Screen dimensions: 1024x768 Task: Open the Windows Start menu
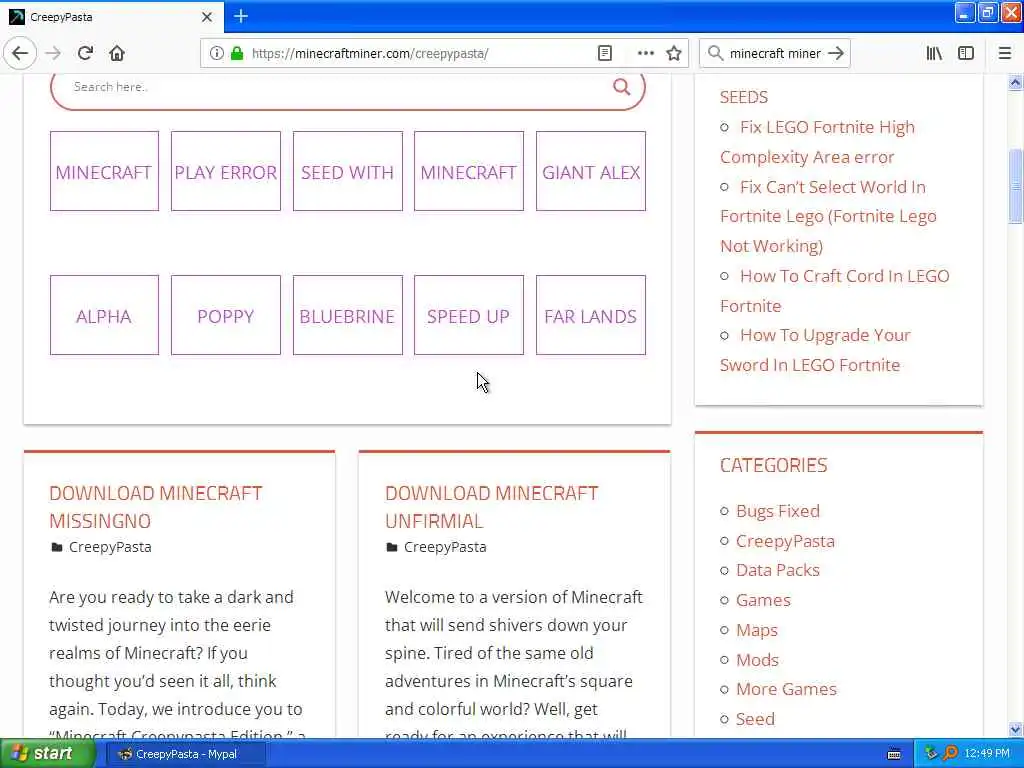click(x=47, y=754)
